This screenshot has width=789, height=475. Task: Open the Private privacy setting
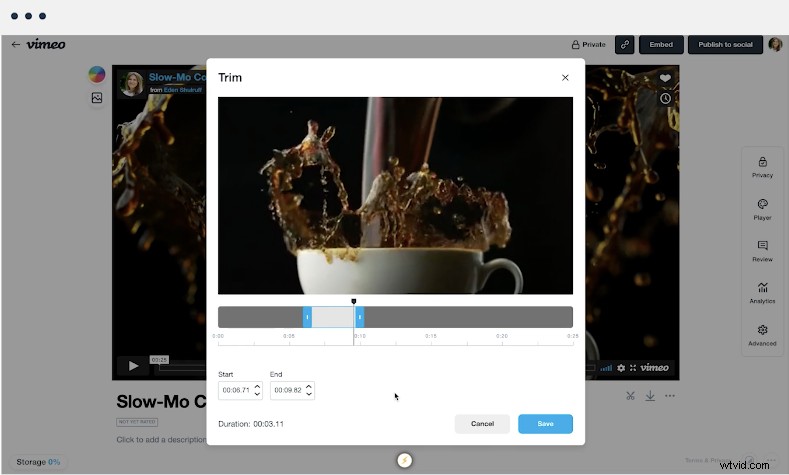tap(588, 44)
